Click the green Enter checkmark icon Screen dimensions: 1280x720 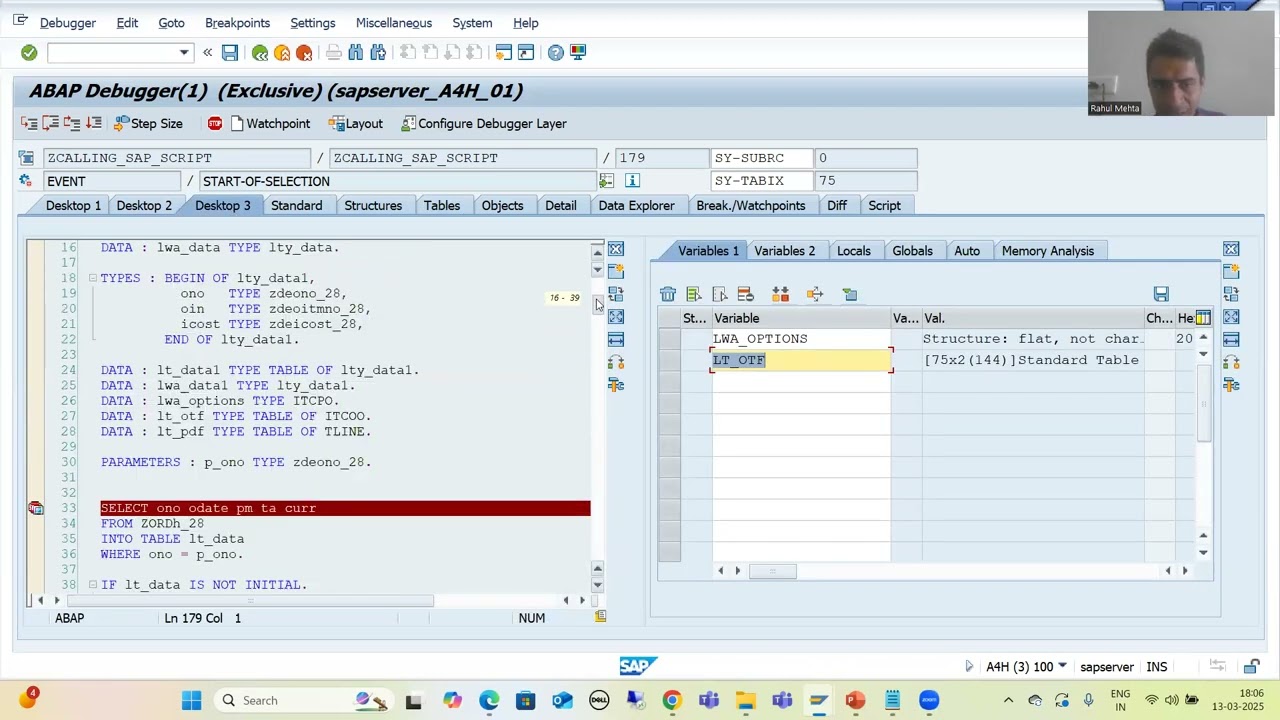pos(29,52)
